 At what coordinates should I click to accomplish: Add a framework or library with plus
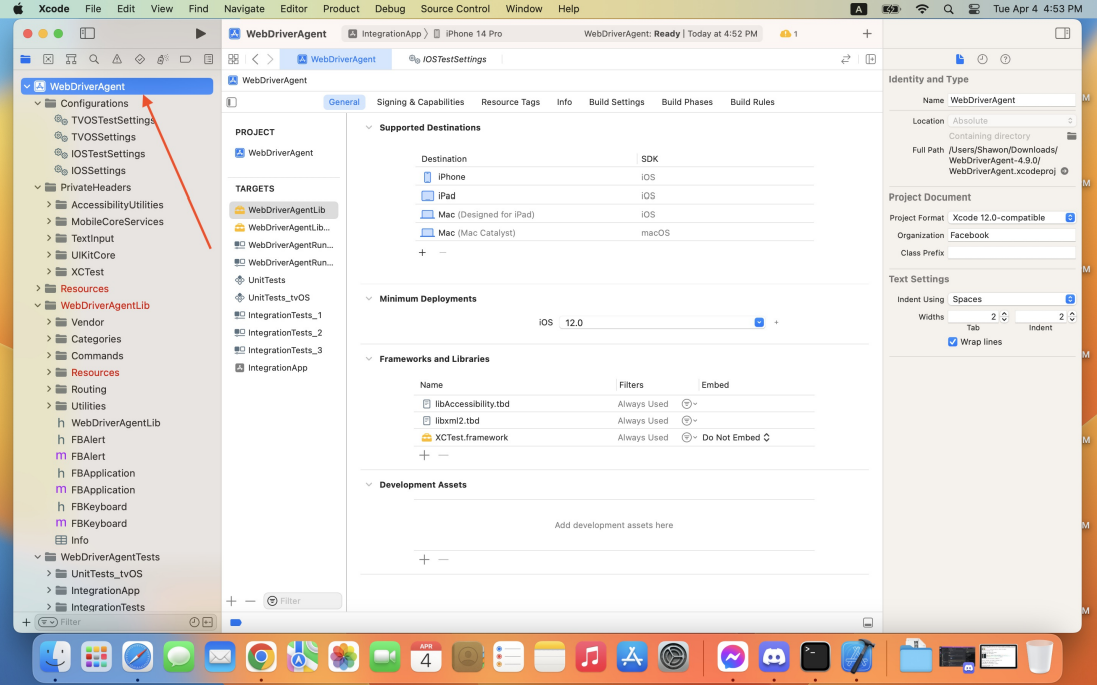click(x=424, y=456)
